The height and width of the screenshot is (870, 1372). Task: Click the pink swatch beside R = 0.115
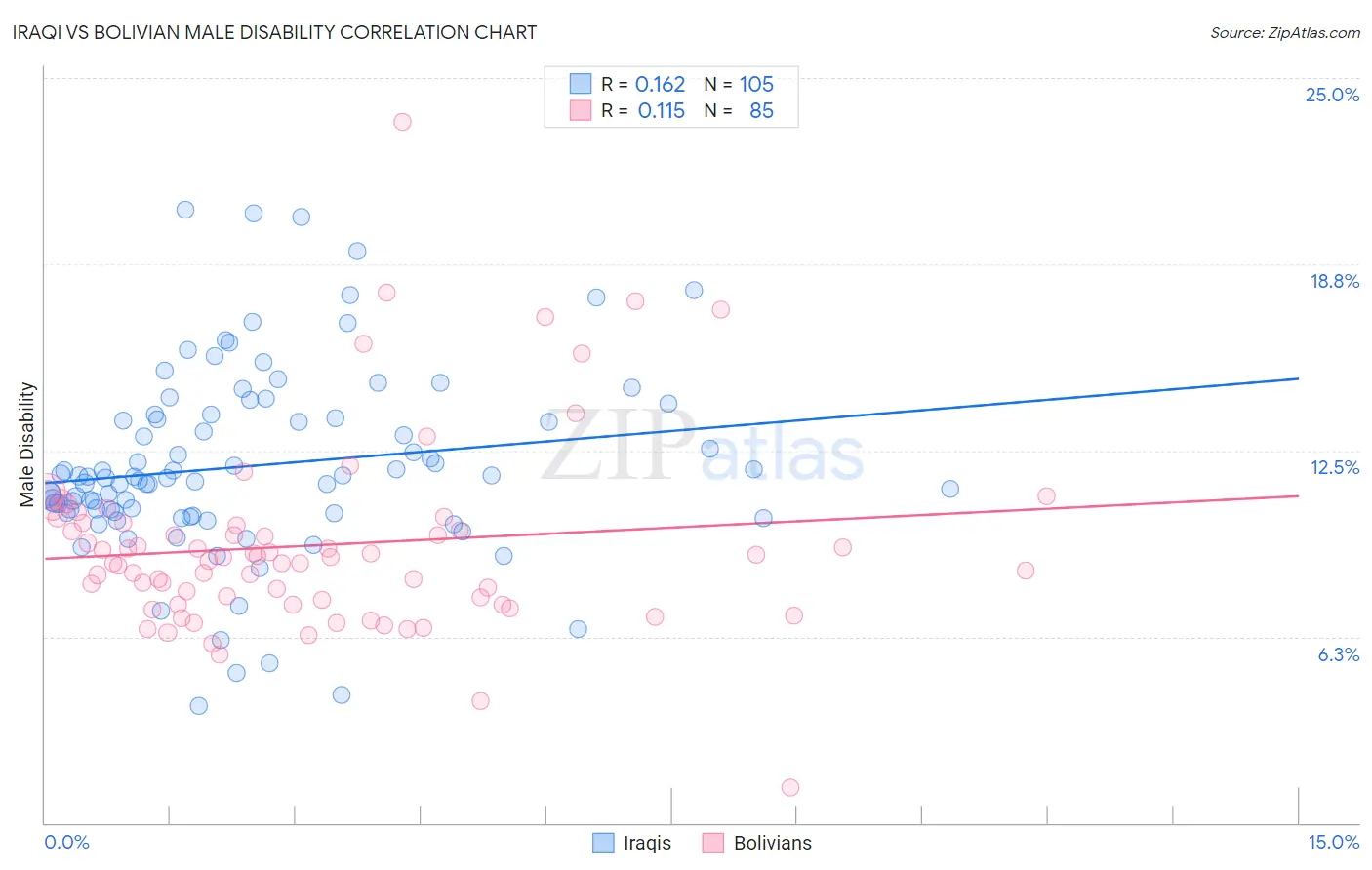coord(581,110)
